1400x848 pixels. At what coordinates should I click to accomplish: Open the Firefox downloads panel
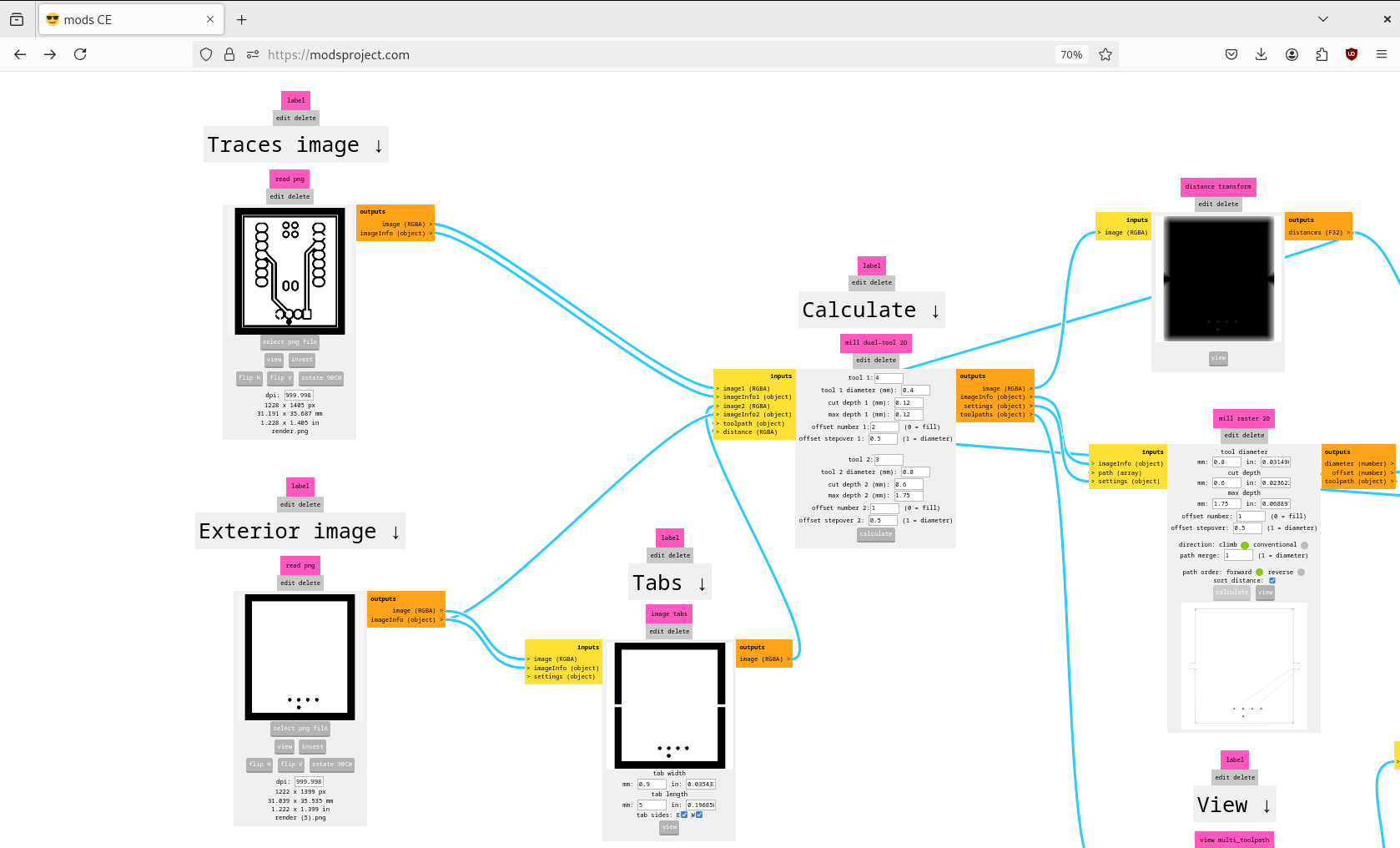click(x=1262, y=54)
